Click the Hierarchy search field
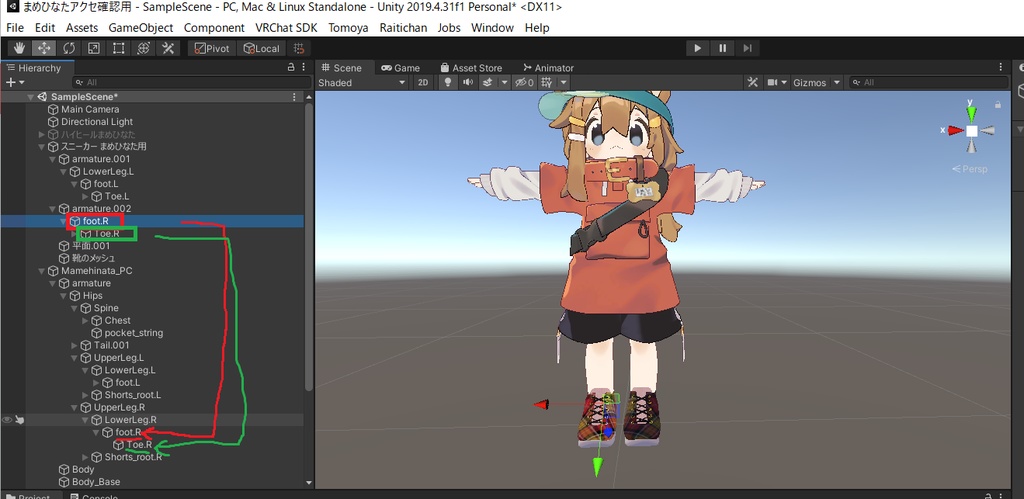 click(192, 82)
